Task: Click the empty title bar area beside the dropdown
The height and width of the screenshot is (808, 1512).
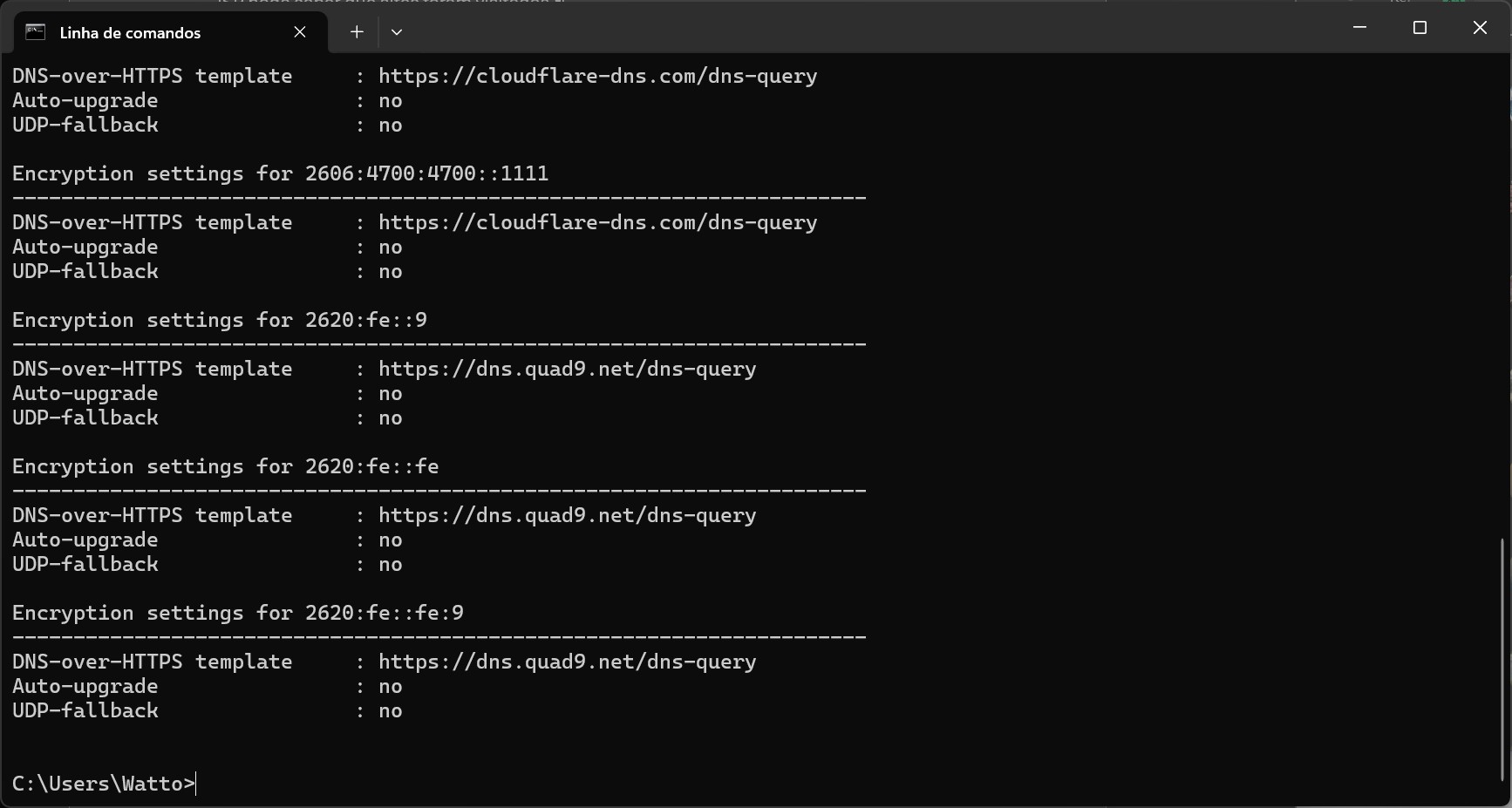Action: (x=872, y=28)
